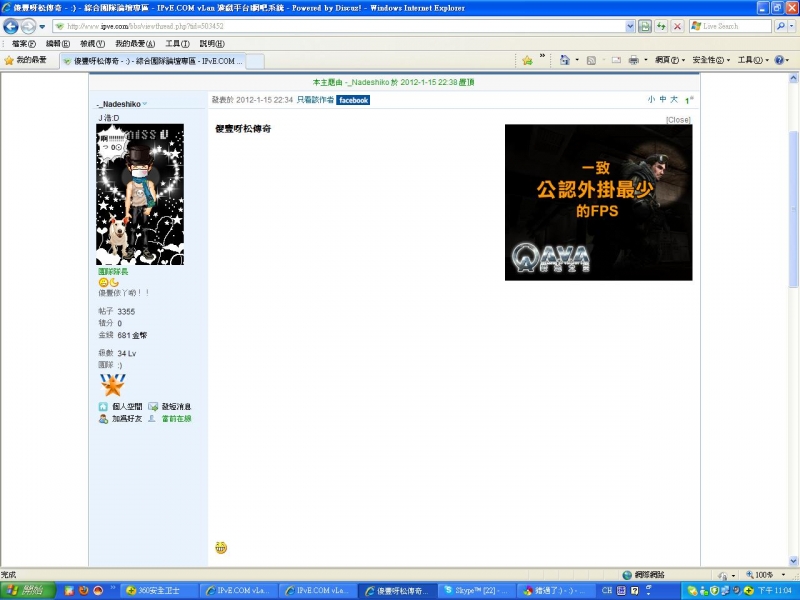The image size is (800, 600).
Task: Click the orange star medal icon
Action: [x=113, y=385]
